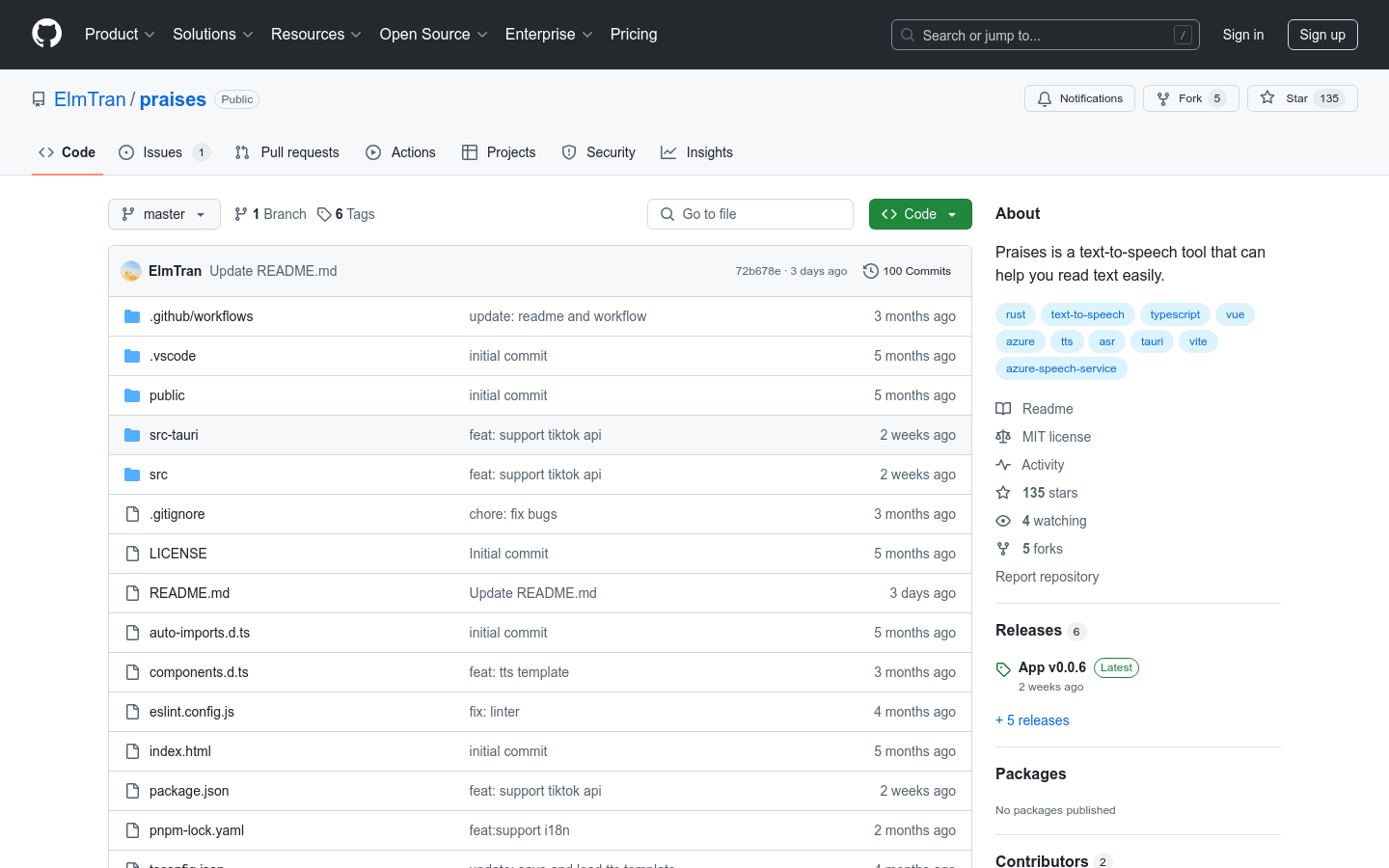Open the components.d.ts file
This screenshot has height=868, width=1389.
pyautogui.click(x=199, y=672)
